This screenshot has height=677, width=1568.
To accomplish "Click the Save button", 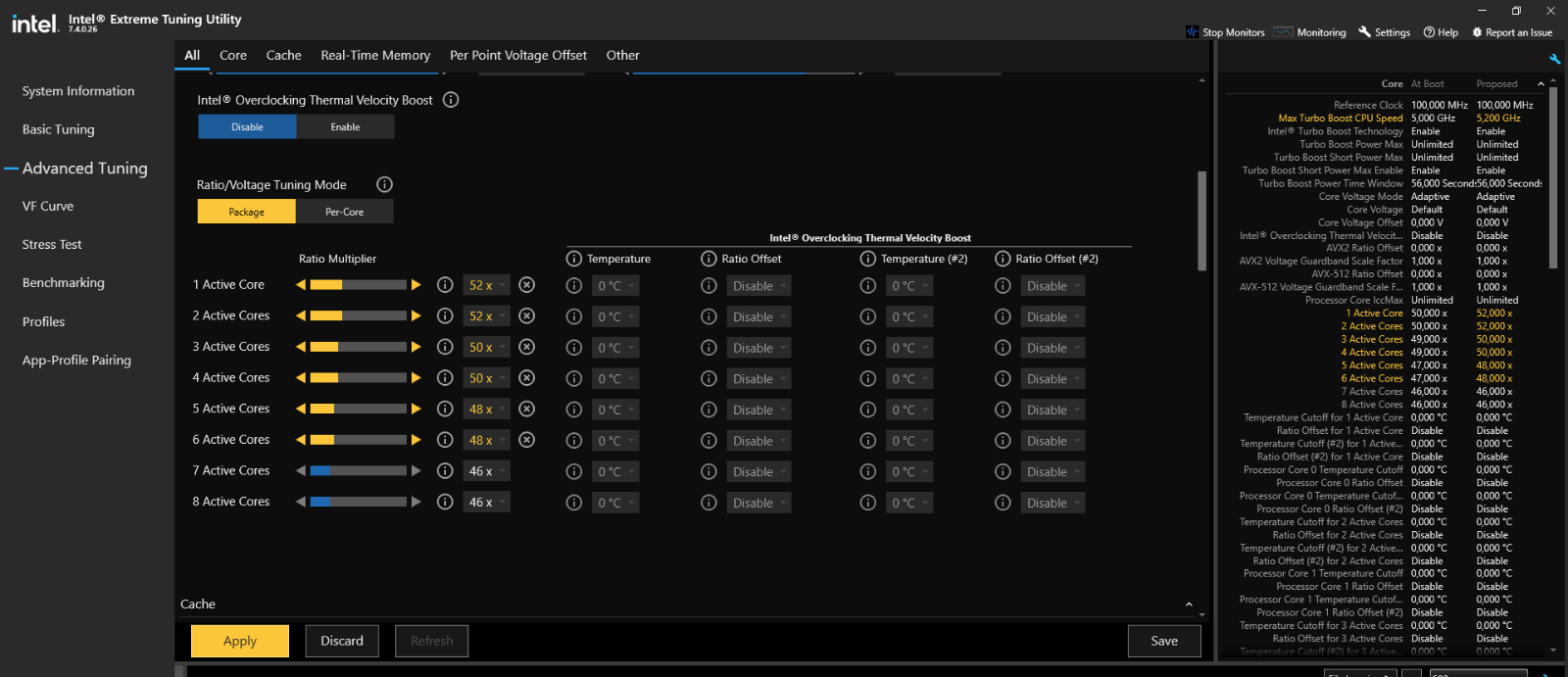I will (1164, 641).
